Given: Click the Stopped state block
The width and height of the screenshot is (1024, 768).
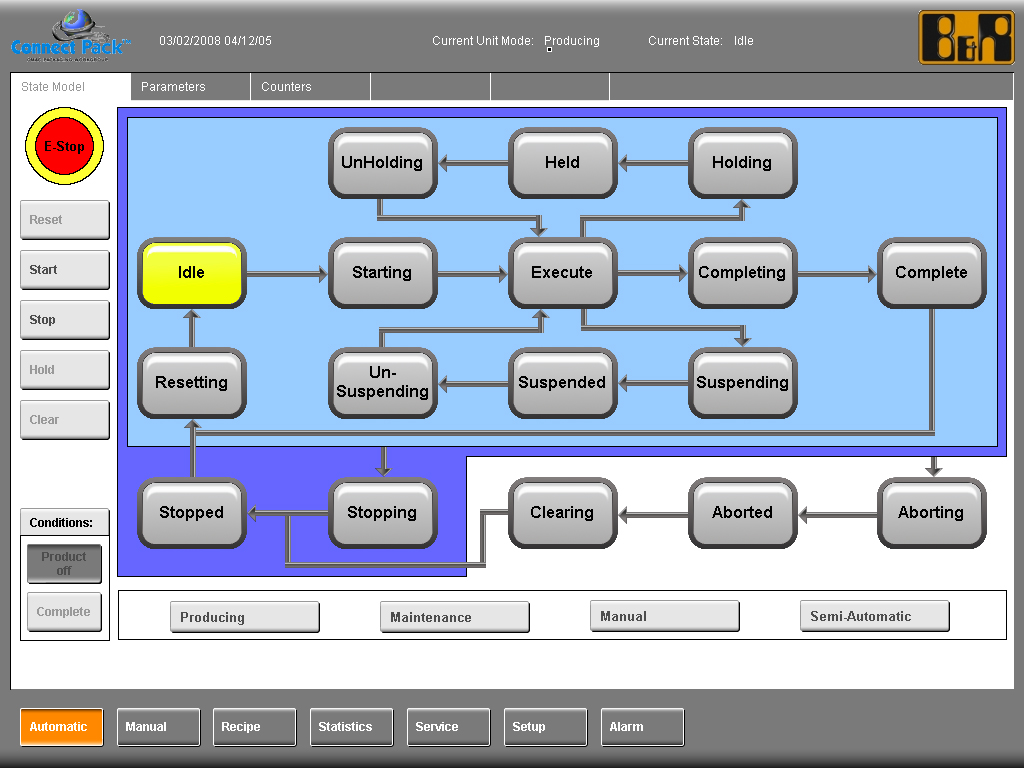Looking at the screenshot, I should click(191, 513).
